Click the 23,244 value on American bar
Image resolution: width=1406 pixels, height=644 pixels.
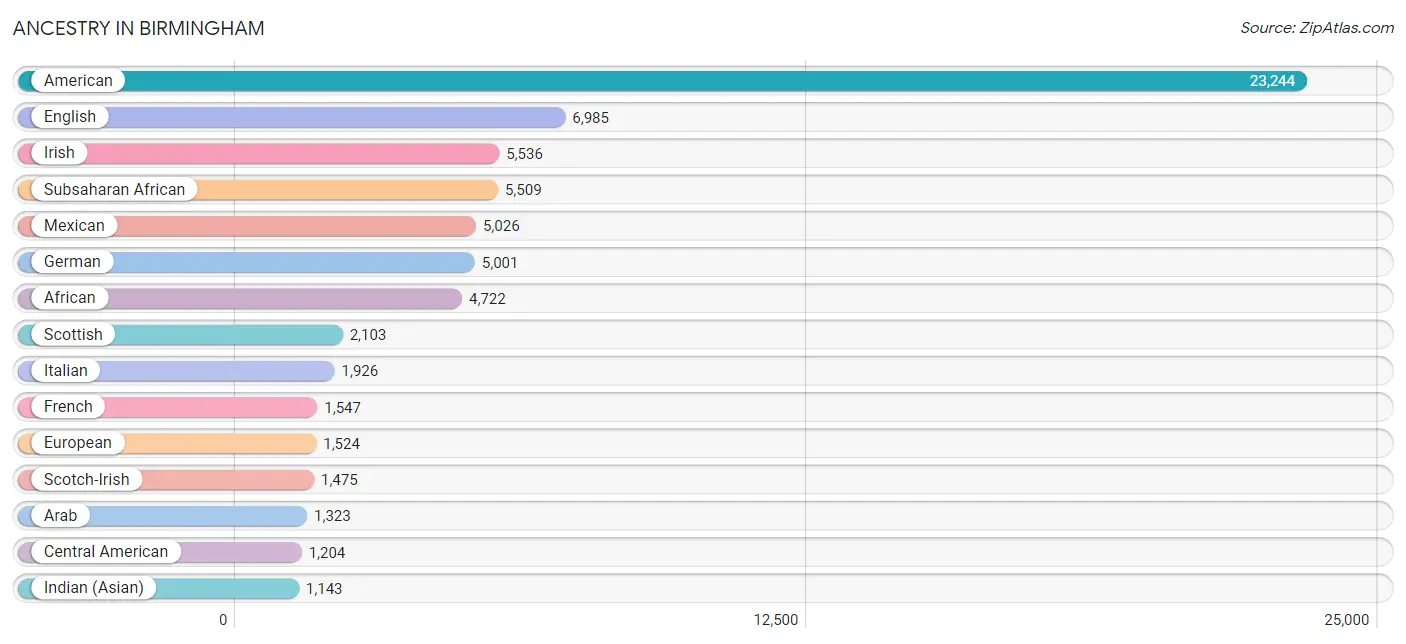click(1272, 81)
